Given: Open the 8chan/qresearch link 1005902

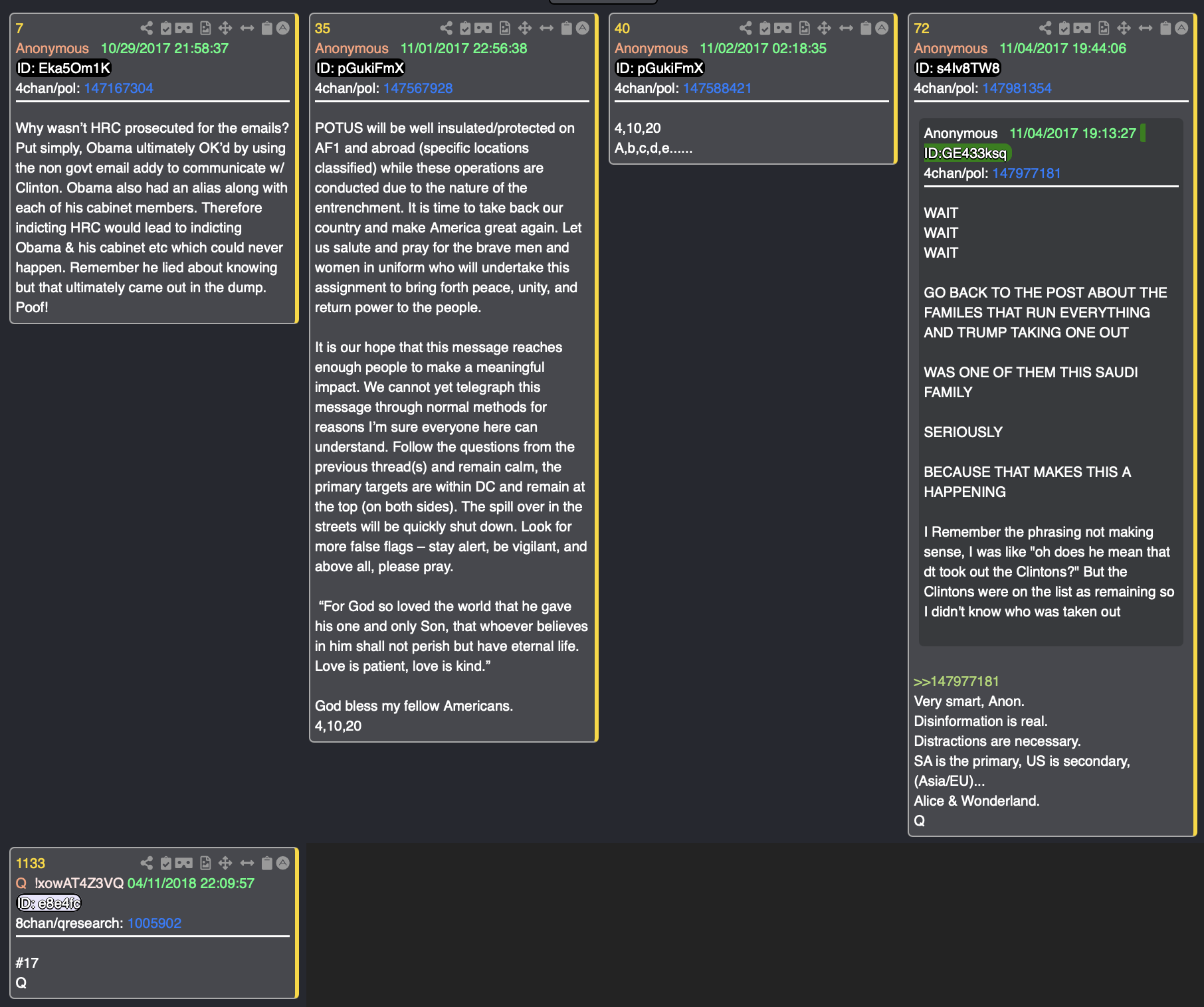Looking at the screenshot, I should pos(154,923).
